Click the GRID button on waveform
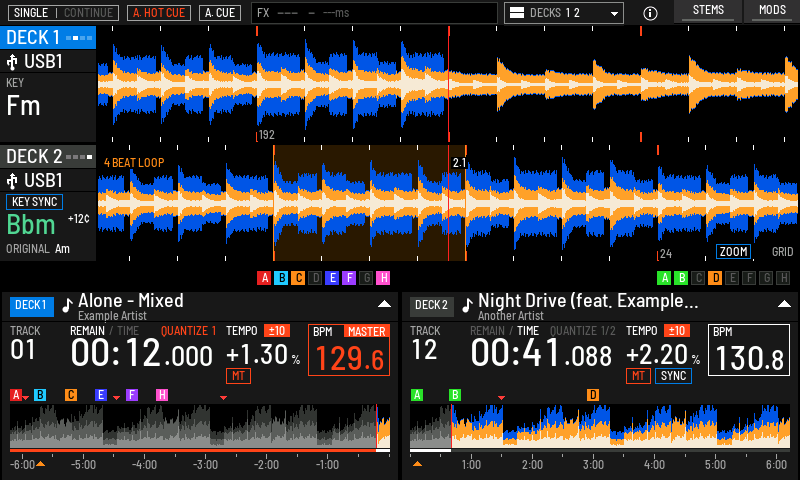Screen dimensions: 800x480 point(782,251)
